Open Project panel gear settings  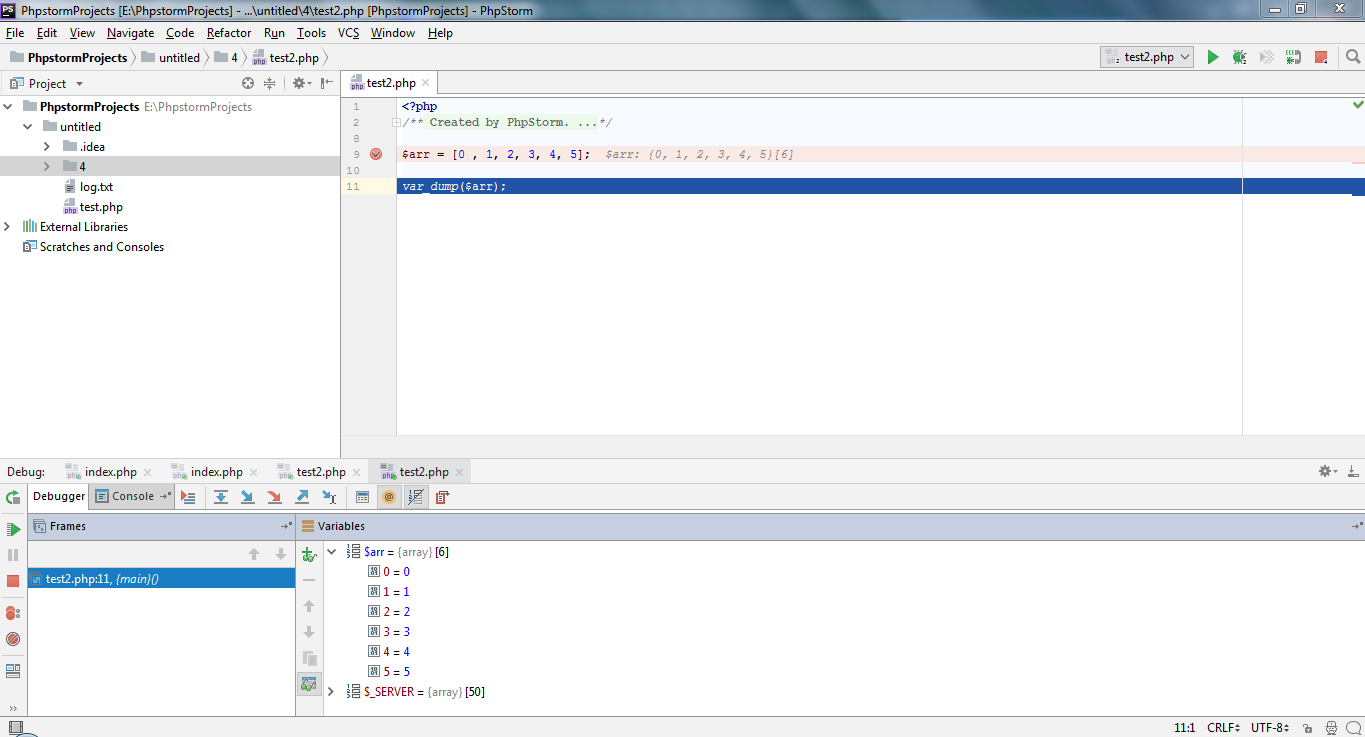coord(301,83)
